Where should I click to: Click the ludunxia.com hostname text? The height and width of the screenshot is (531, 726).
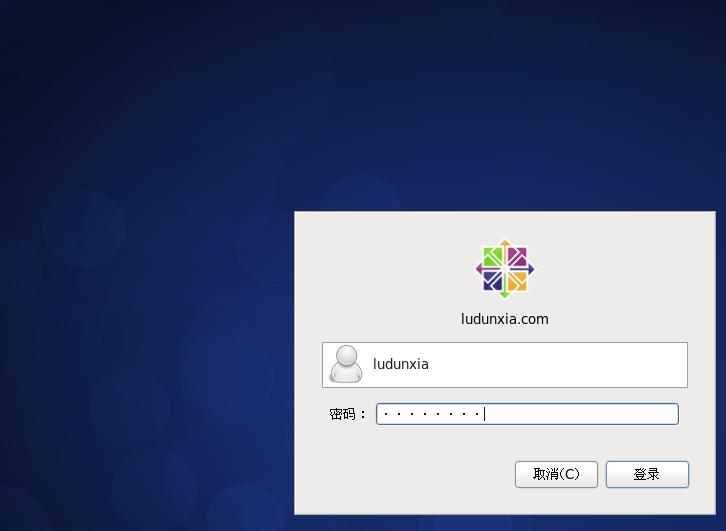click(x=505, y=319)
